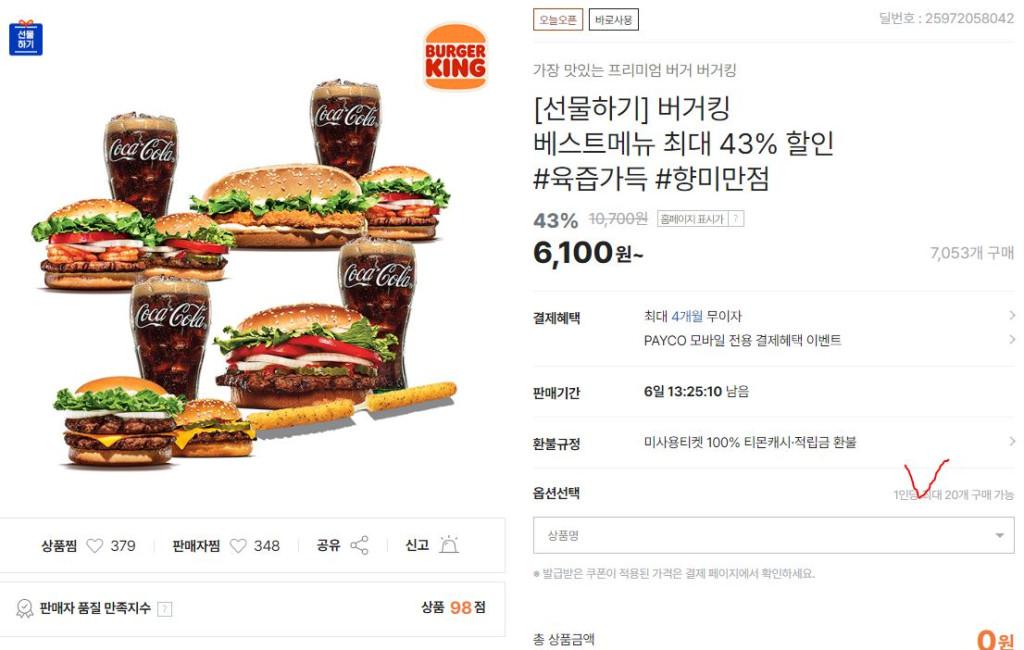Expand the 환불규정 row chevron
The image size is (1024, 650).
[x=1012, y=442]
